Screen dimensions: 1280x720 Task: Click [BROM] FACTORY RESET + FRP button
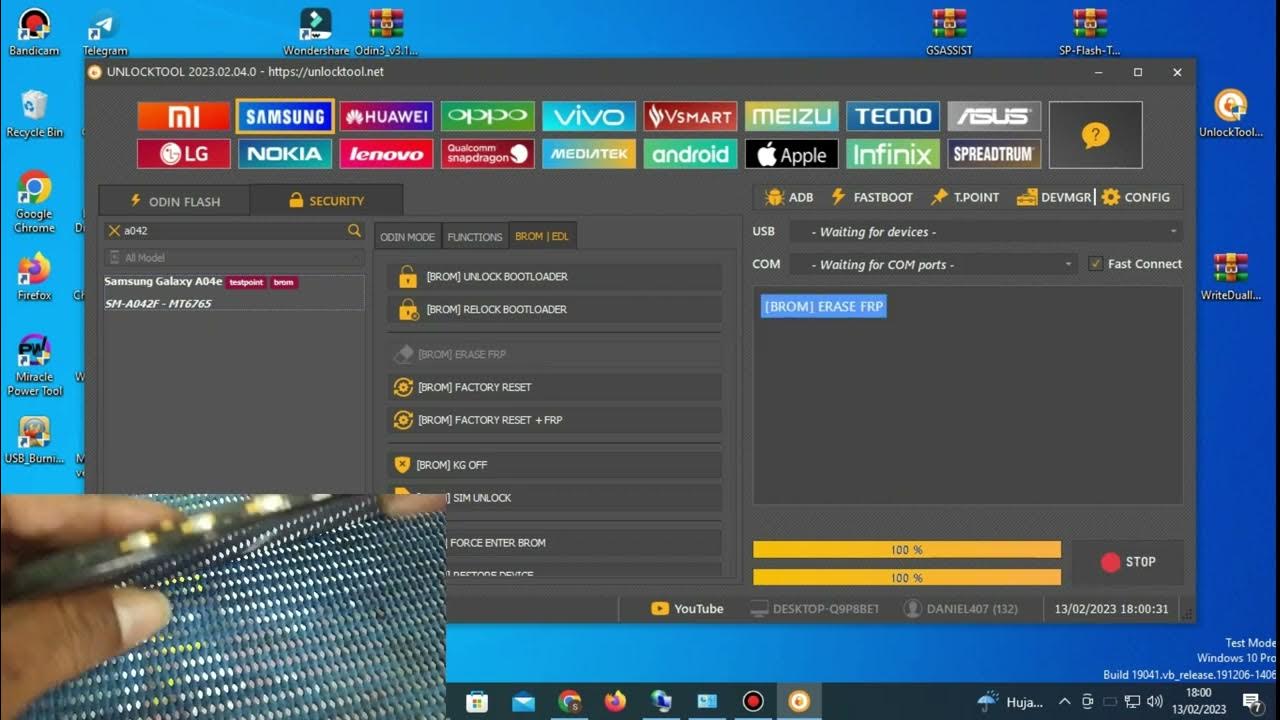point(555,420)
